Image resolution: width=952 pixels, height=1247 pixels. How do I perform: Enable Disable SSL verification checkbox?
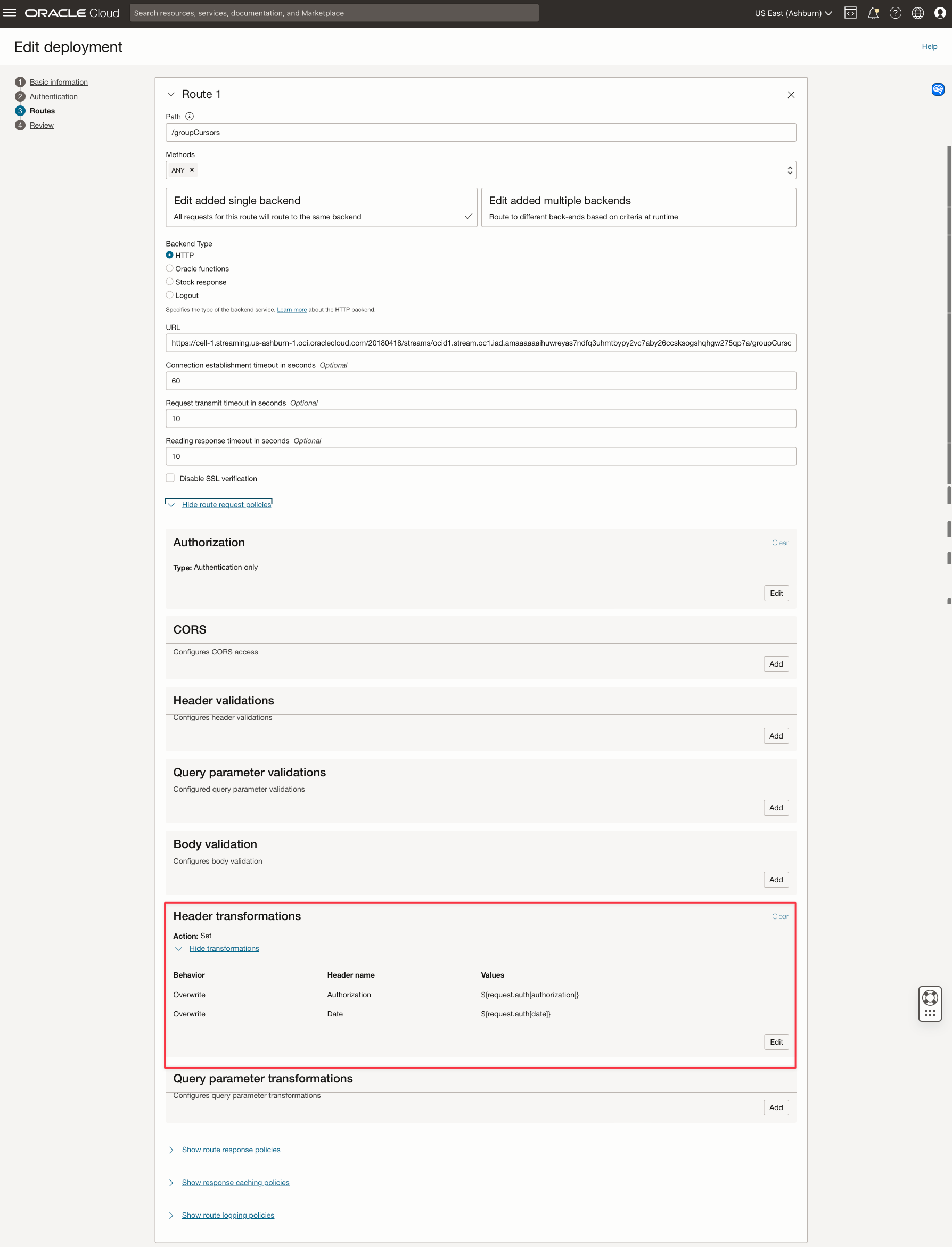(x=170, y=478)
